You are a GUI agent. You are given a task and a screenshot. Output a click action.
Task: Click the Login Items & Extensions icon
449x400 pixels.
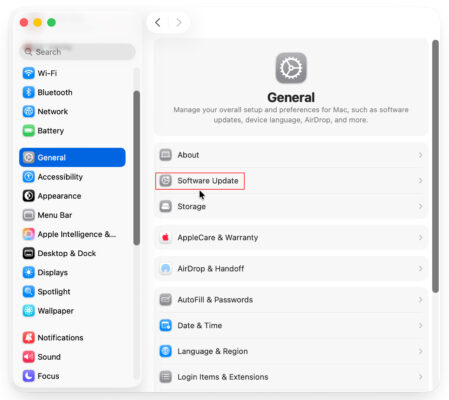click(166, 377)
